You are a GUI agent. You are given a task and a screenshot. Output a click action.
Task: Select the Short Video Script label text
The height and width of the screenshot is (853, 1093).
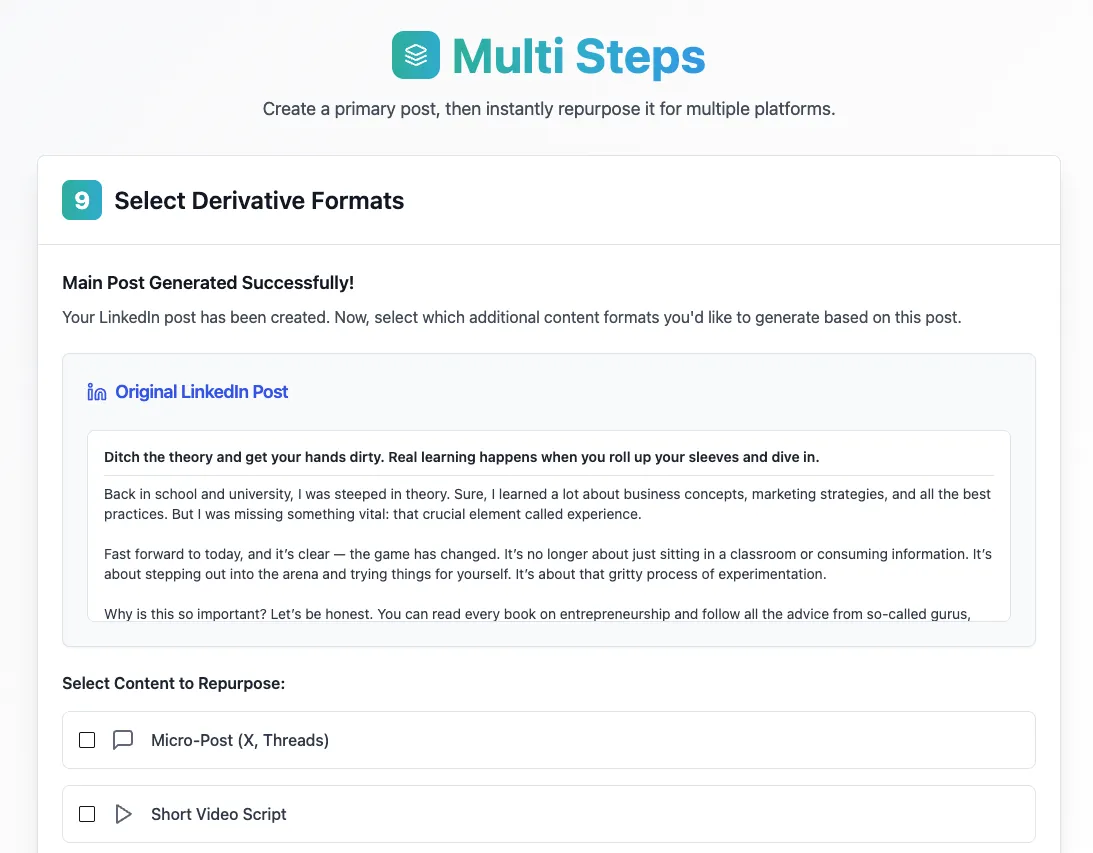[x=219, y=814]
